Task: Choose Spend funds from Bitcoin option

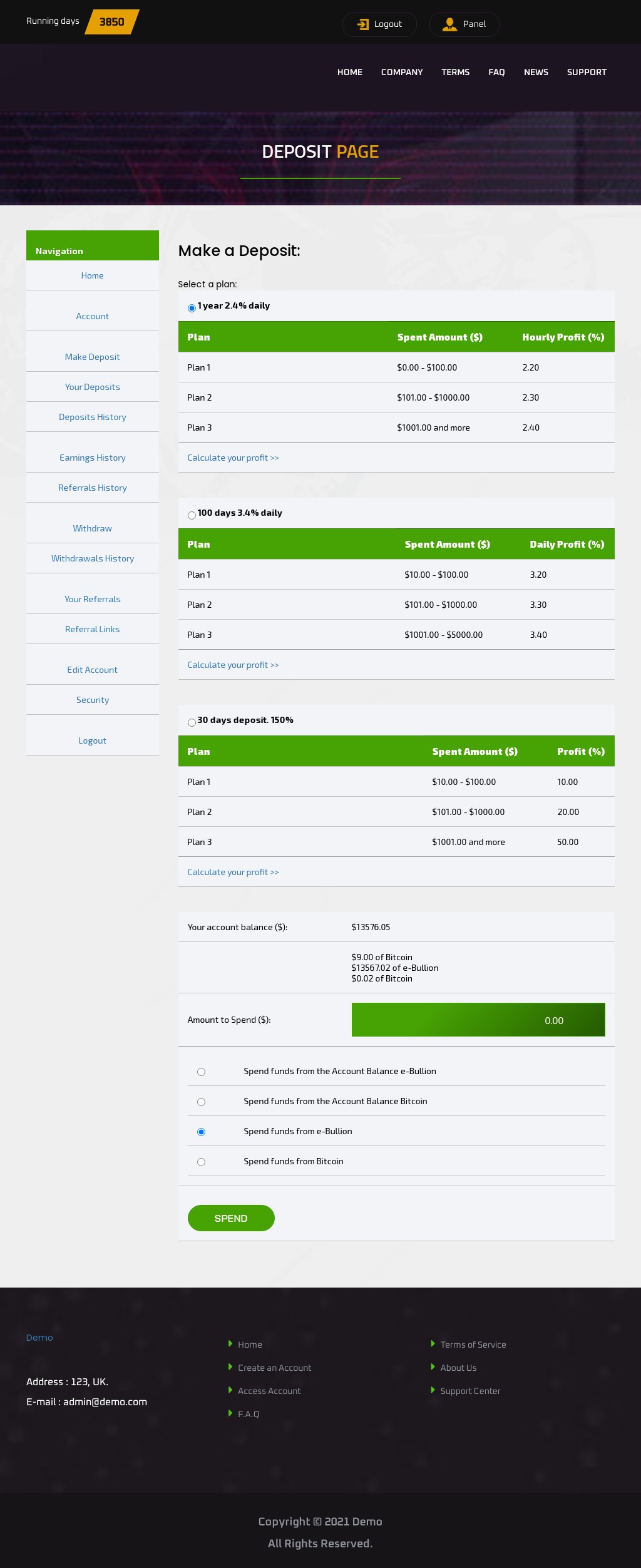Action: (201, 1162)
